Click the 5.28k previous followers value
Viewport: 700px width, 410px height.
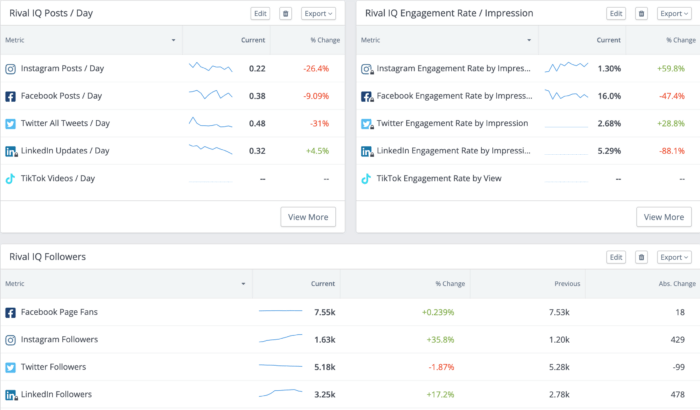point(559,368)
